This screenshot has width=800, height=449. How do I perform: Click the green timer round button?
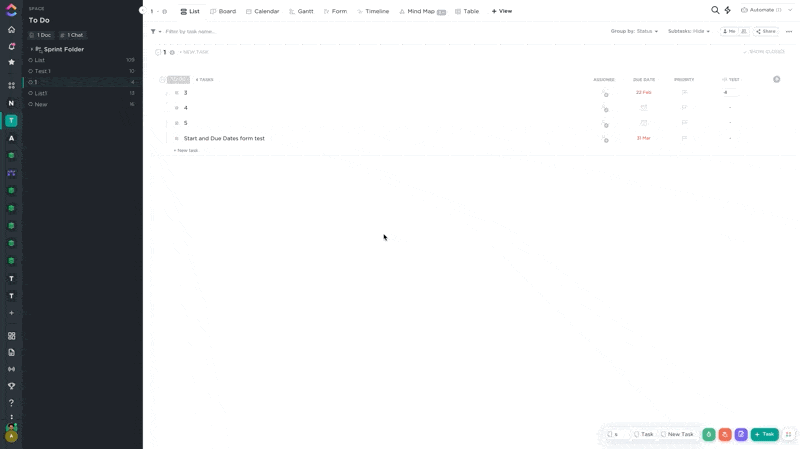coord(709,434)
